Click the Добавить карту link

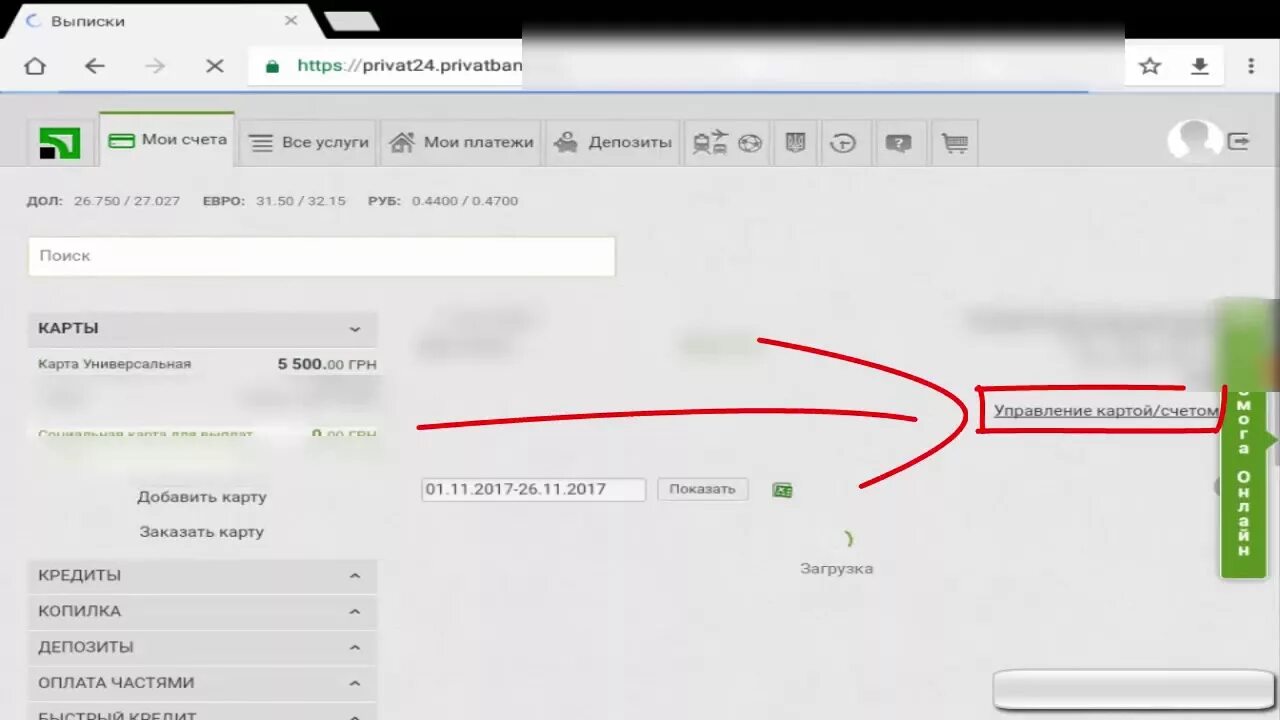coord(202,497)
